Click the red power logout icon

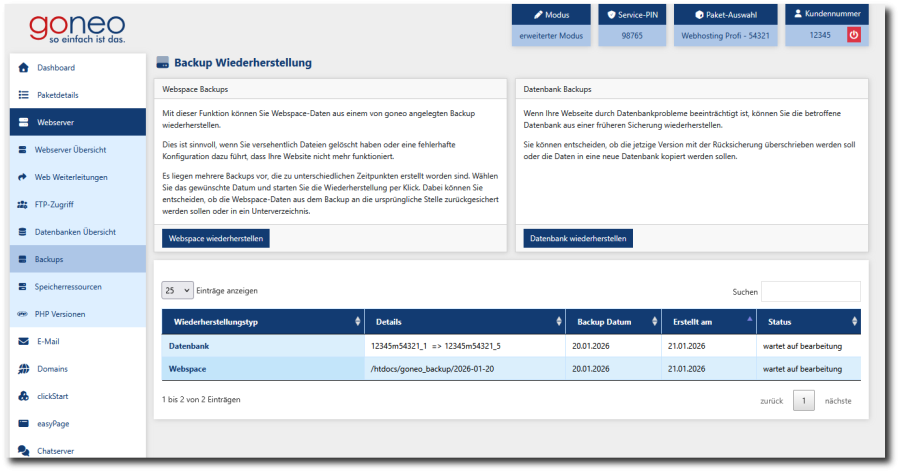pos(854,35)
